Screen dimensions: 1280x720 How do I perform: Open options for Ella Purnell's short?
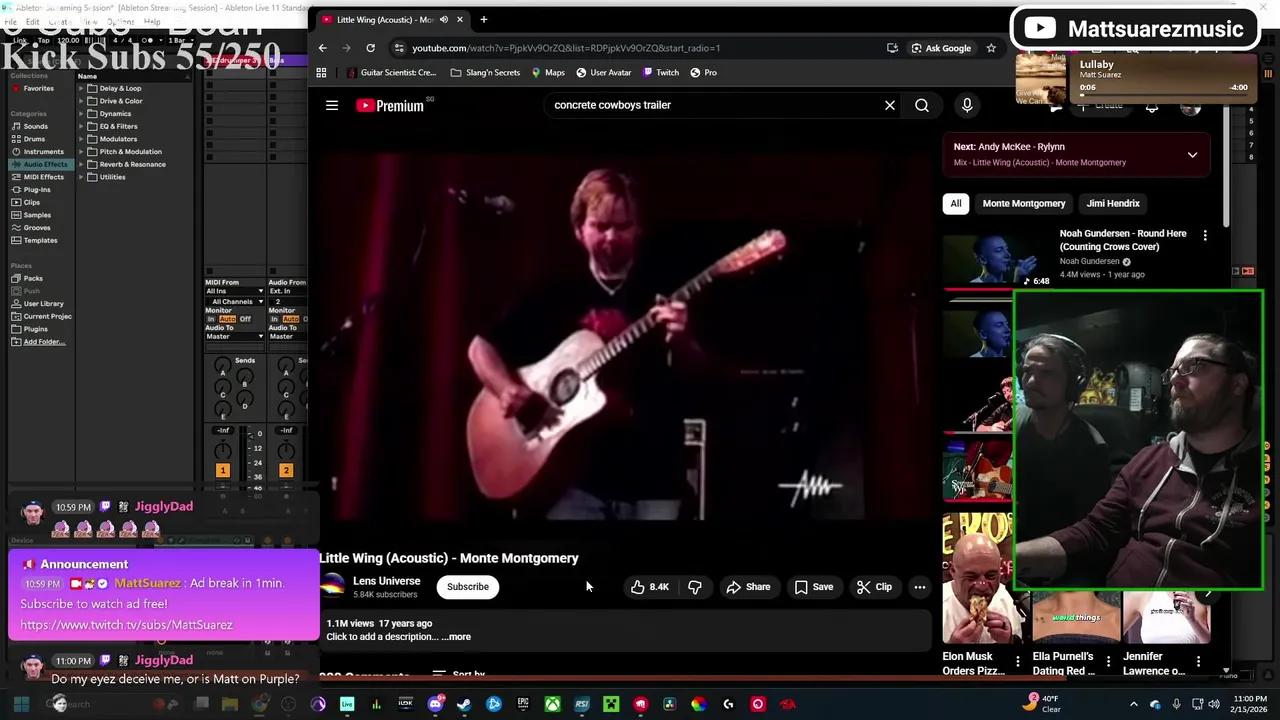coord(1108,662)
